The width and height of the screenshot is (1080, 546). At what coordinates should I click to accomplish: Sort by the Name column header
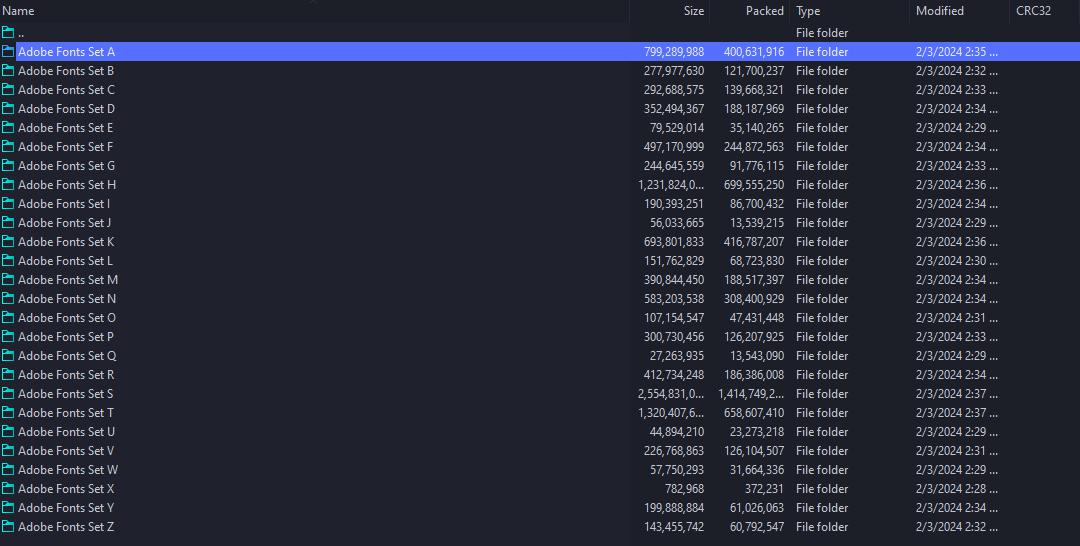tap(18, 11)
